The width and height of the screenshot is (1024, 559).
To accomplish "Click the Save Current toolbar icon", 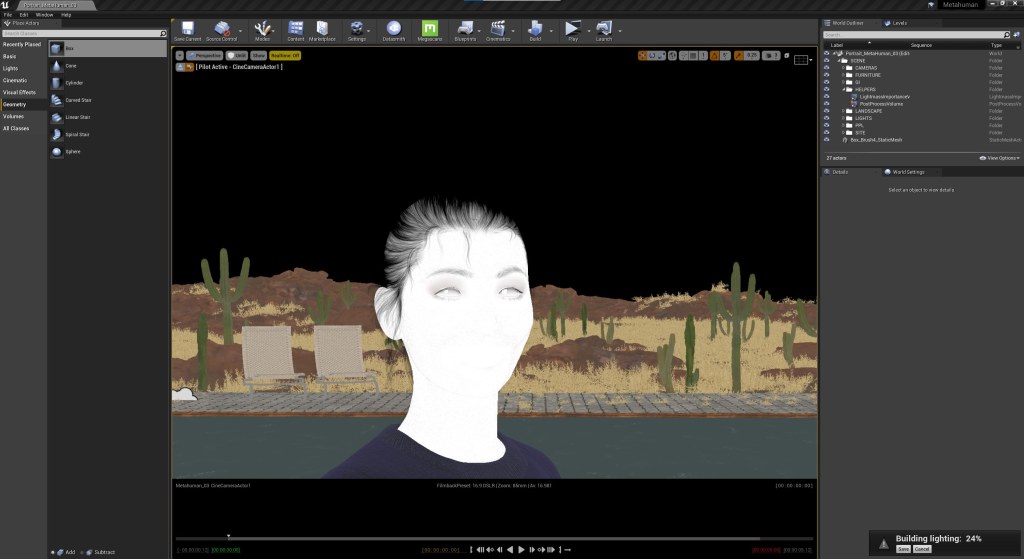I will click(187, 30).
